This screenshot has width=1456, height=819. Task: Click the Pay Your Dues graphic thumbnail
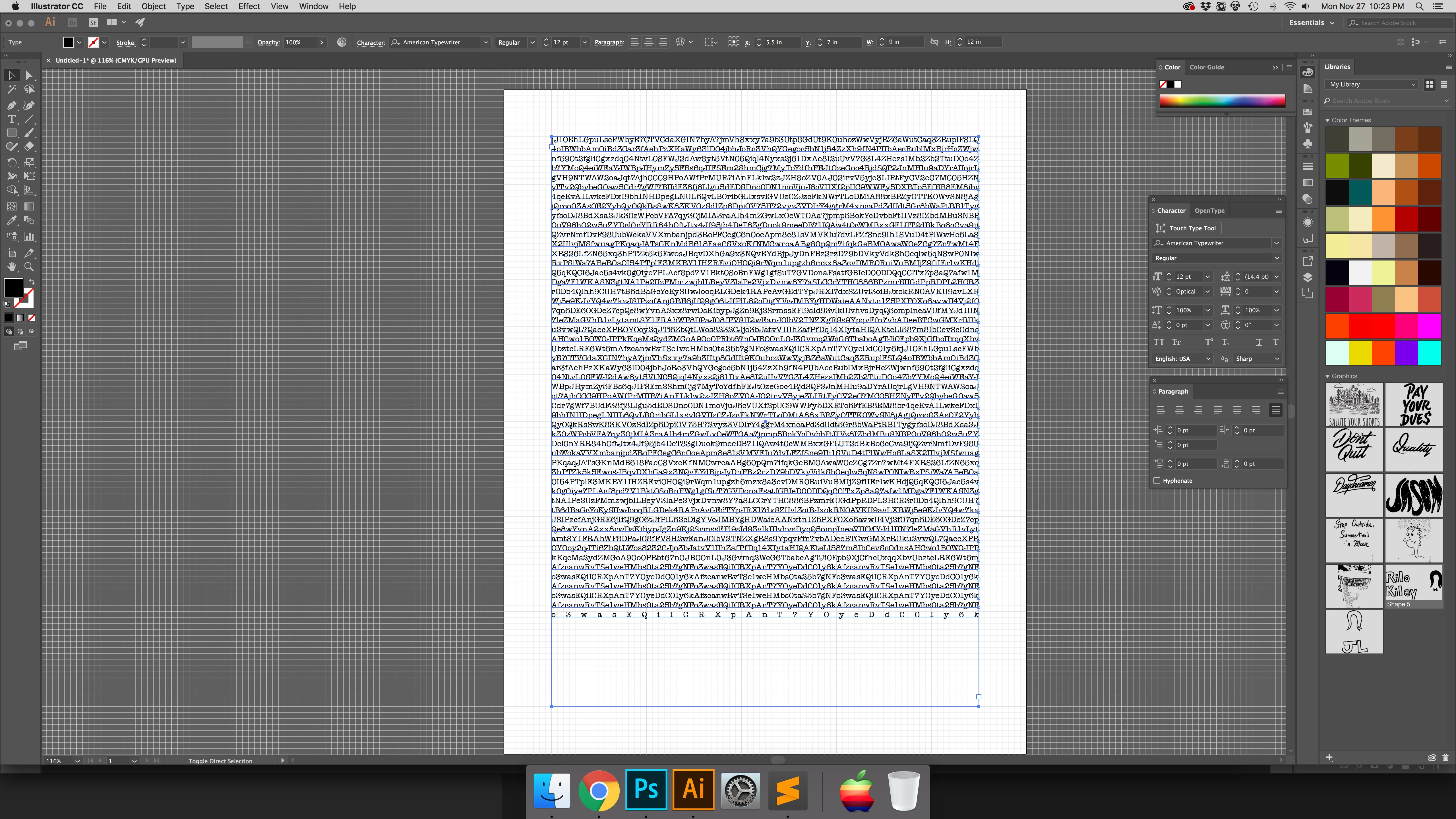(x=1413, y=404)
